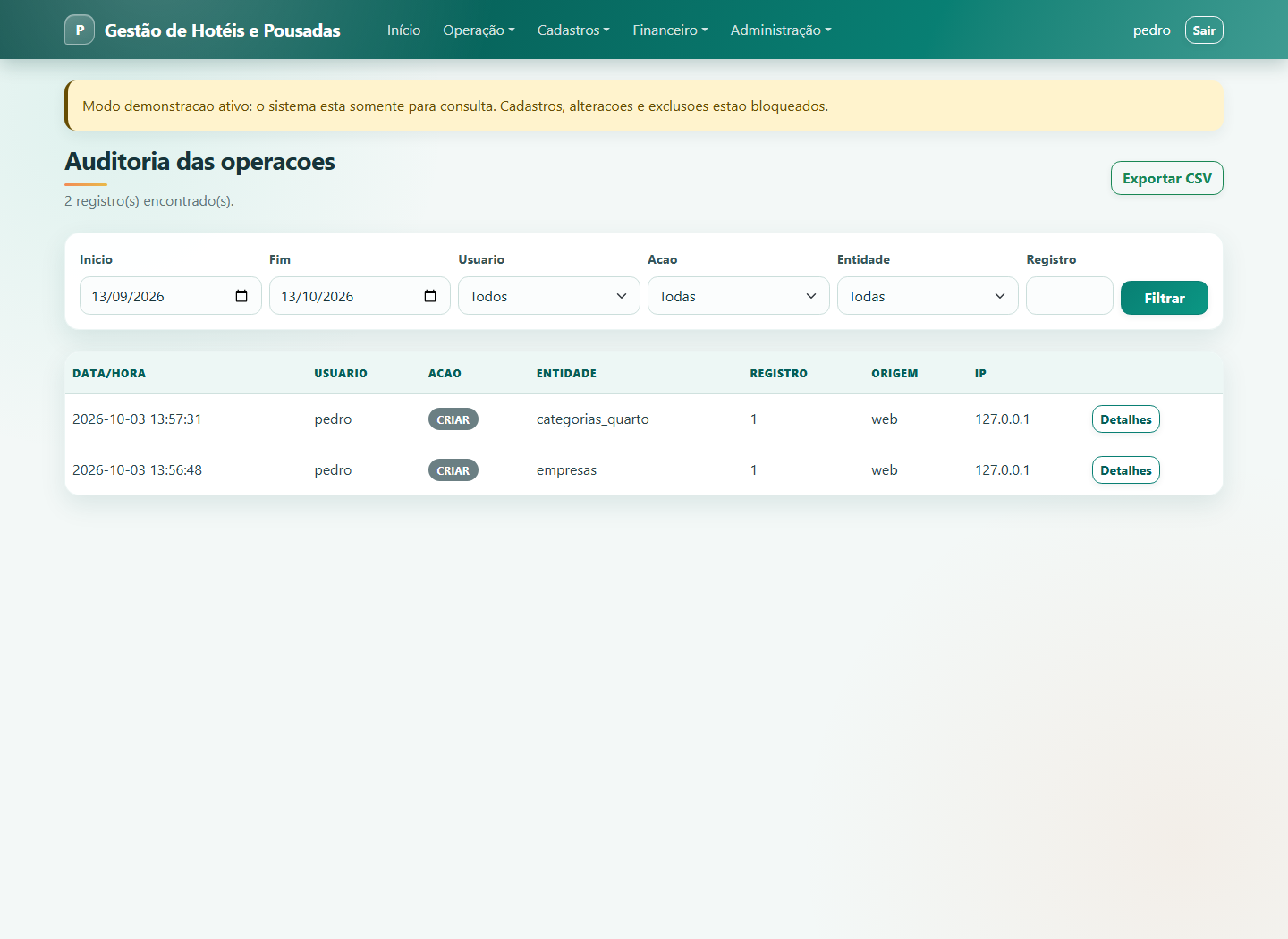
Task: Click the pedro username in navbar
Action: 1151,30
